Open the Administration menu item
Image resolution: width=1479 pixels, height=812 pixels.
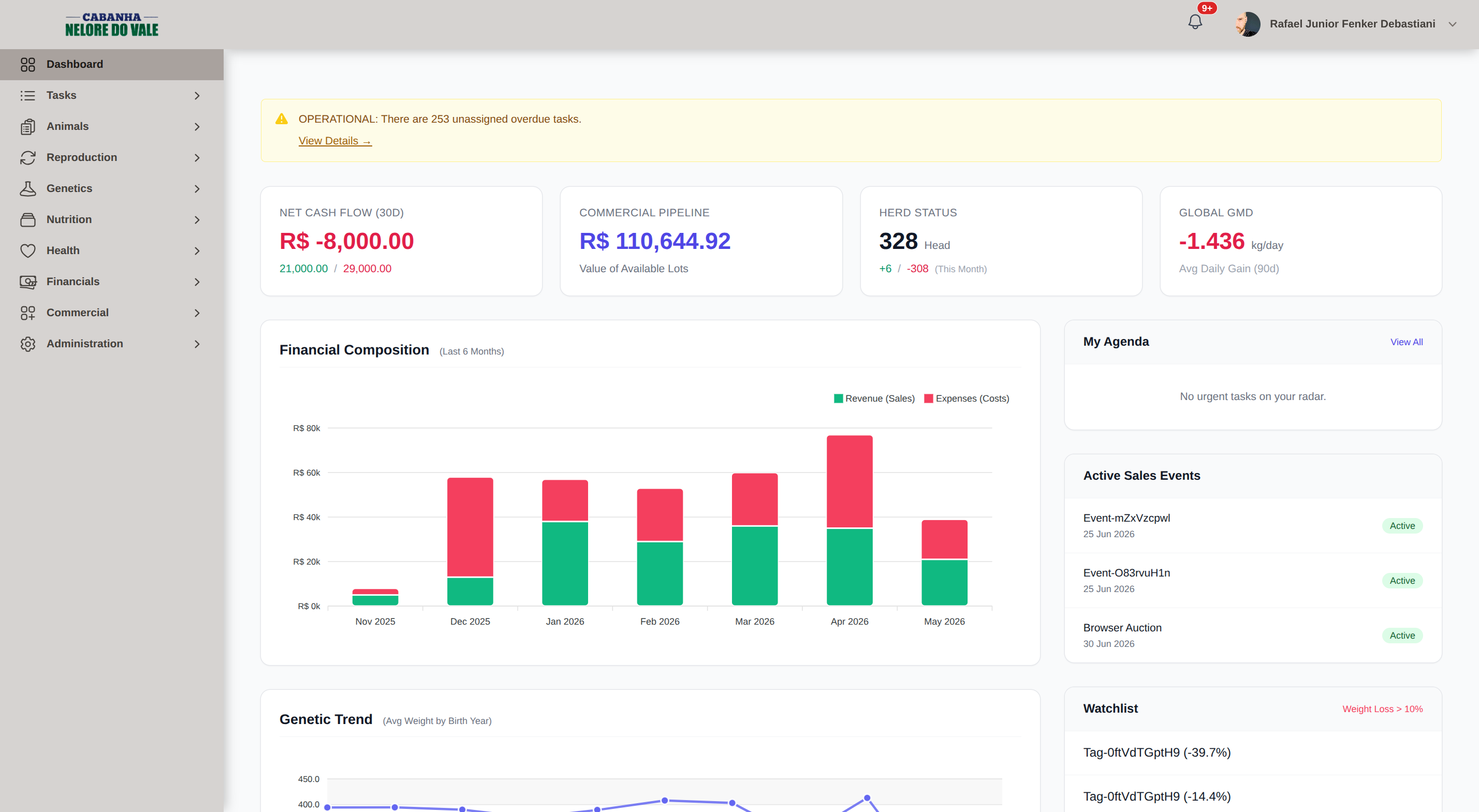coord(112,343)
